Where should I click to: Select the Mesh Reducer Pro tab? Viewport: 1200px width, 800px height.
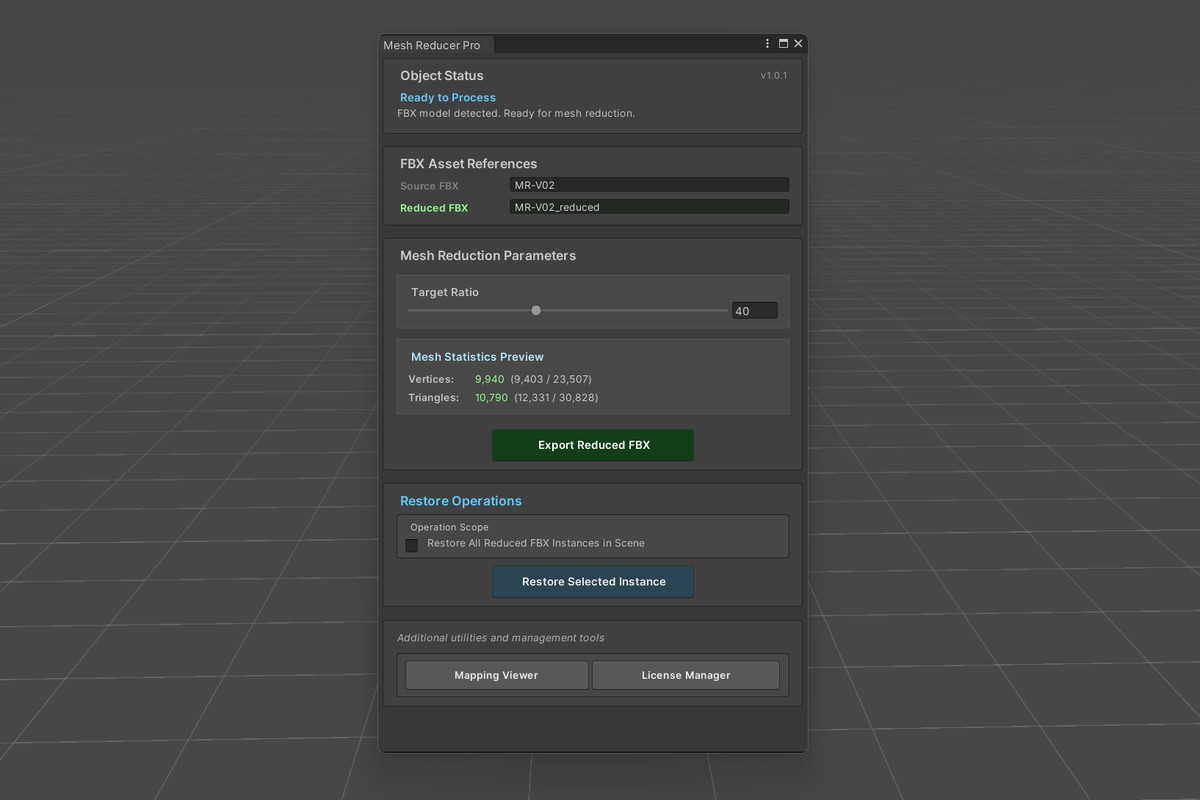point(432,45)
